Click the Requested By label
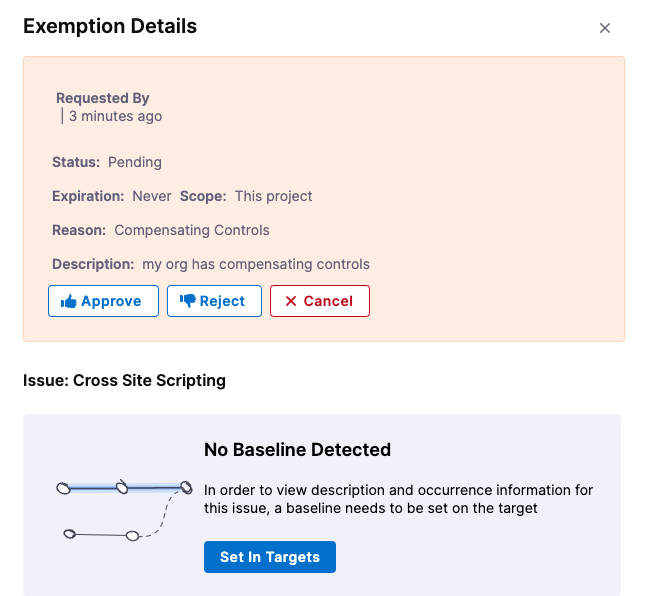 (x=102, y=98)
